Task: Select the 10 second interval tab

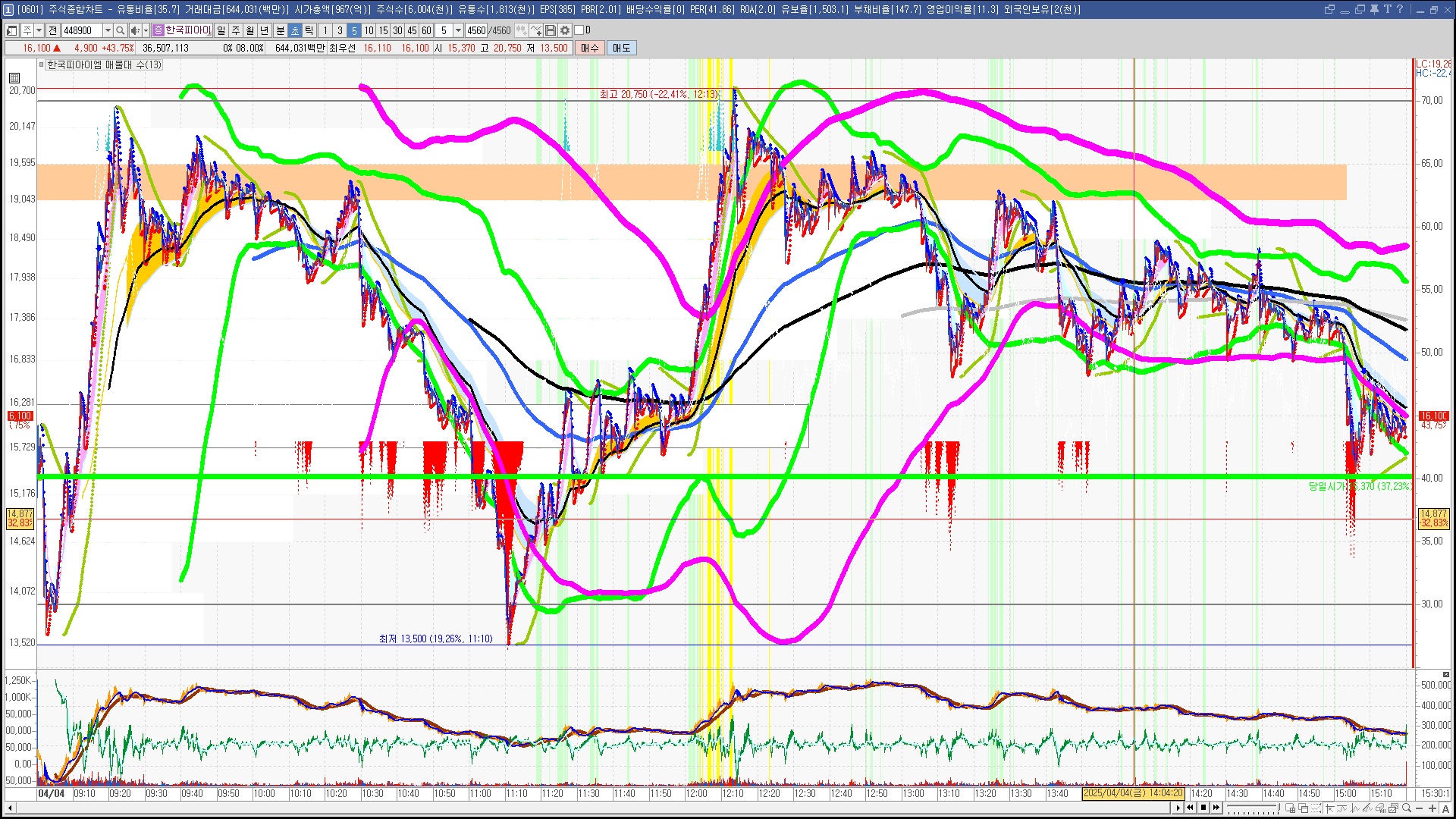Action: click(x=369, y=30)
